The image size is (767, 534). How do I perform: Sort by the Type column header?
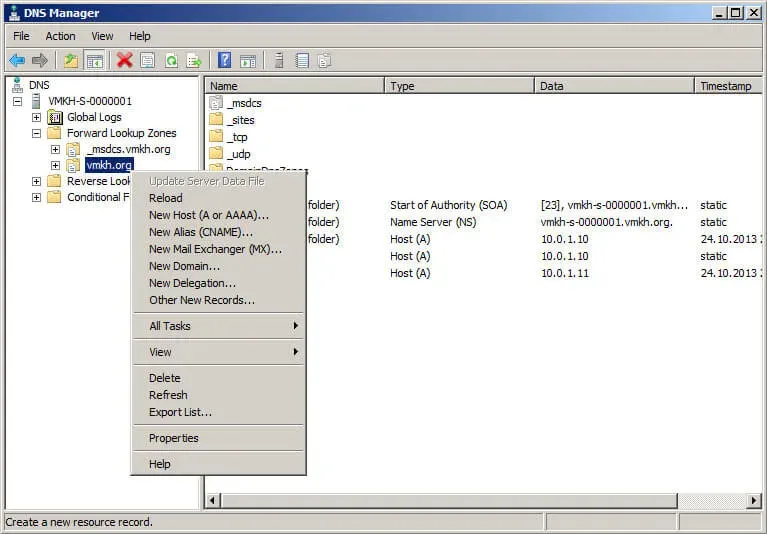(x=459, y=86)
